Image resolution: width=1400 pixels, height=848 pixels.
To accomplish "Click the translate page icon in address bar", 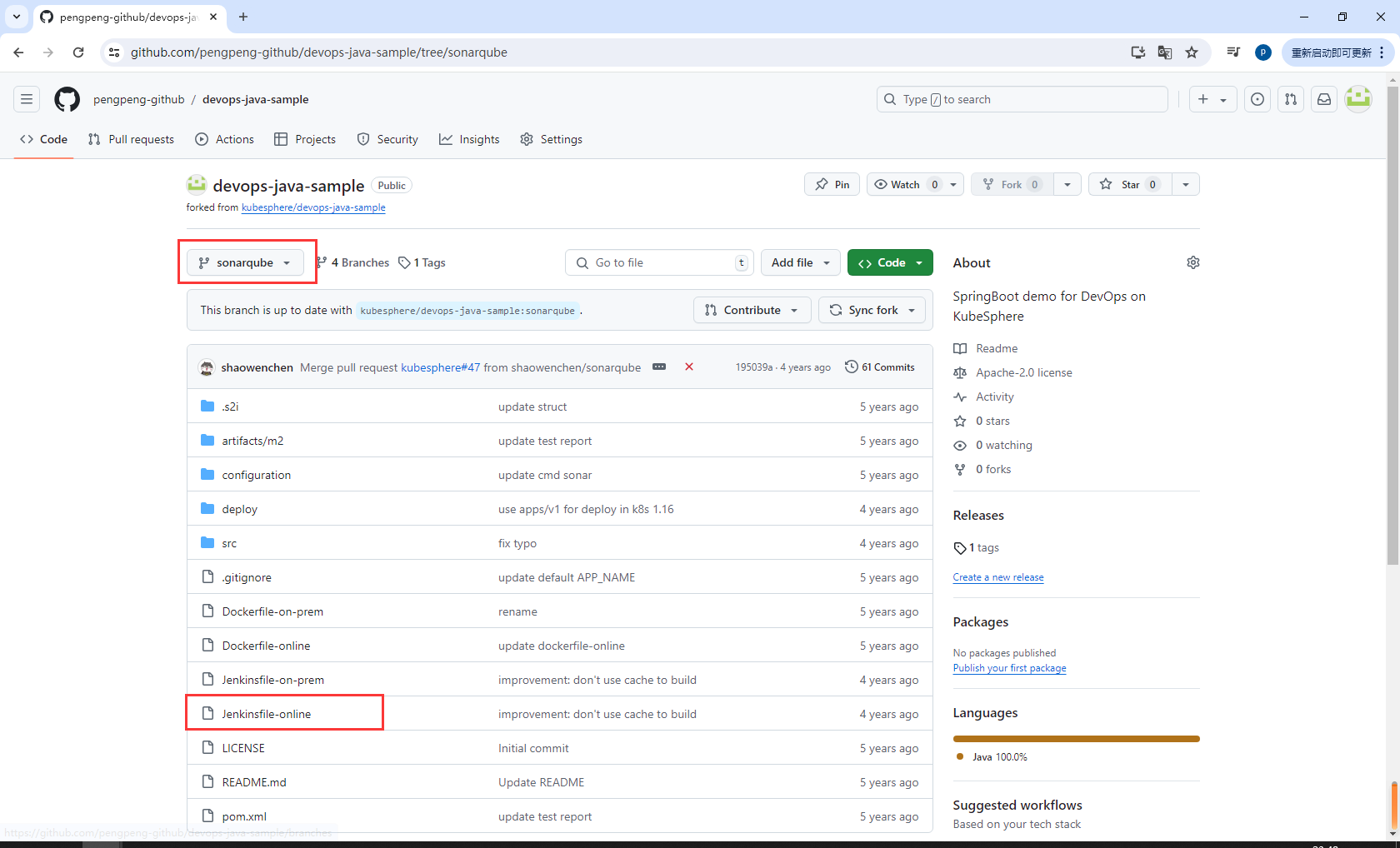I will 1165,52.
